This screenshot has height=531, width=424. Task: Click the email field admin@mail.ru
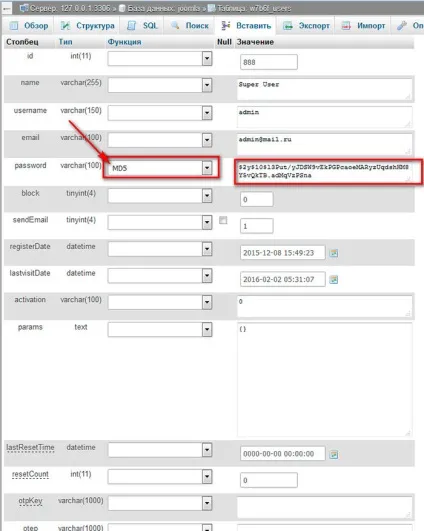point(325,144)
